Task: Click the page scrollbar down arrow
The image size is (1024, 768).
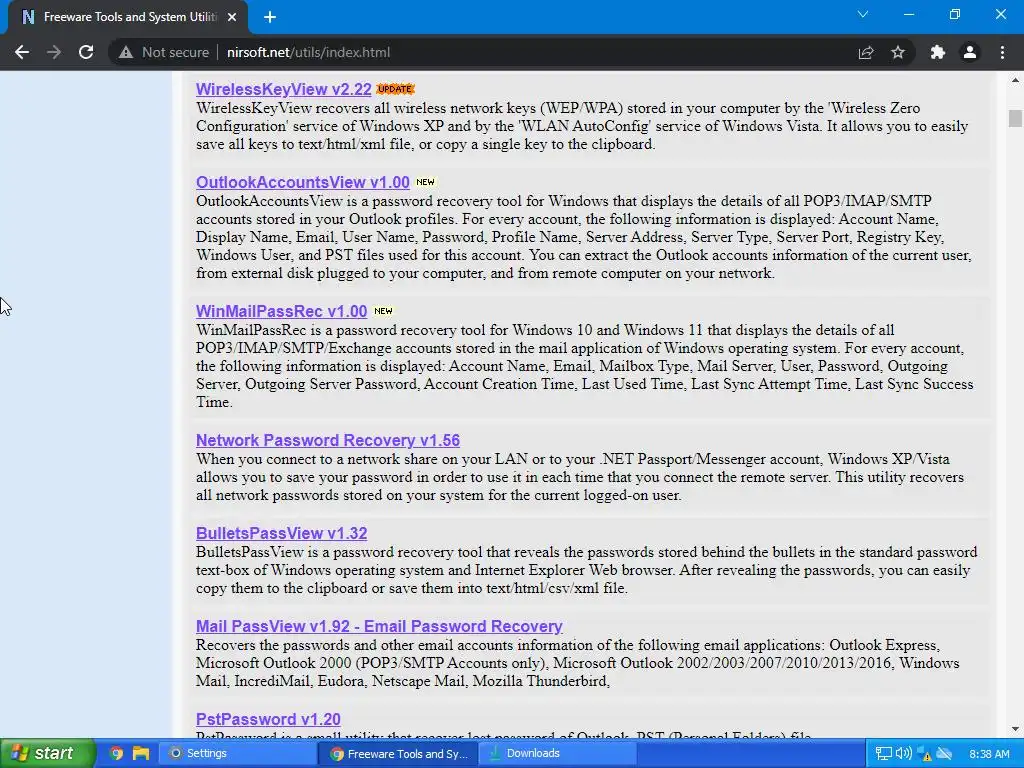Action: tap(1015, 729)
